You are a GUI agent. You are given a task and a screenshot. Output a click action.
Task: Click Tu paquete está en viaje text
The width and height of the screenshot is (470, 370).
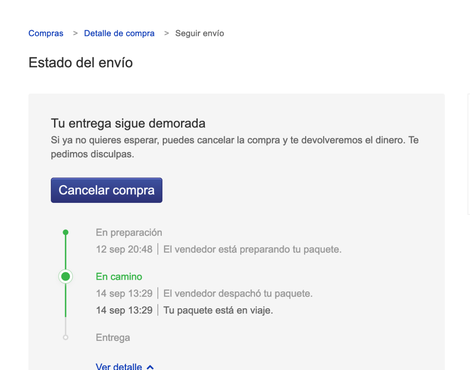click(218, 310)
